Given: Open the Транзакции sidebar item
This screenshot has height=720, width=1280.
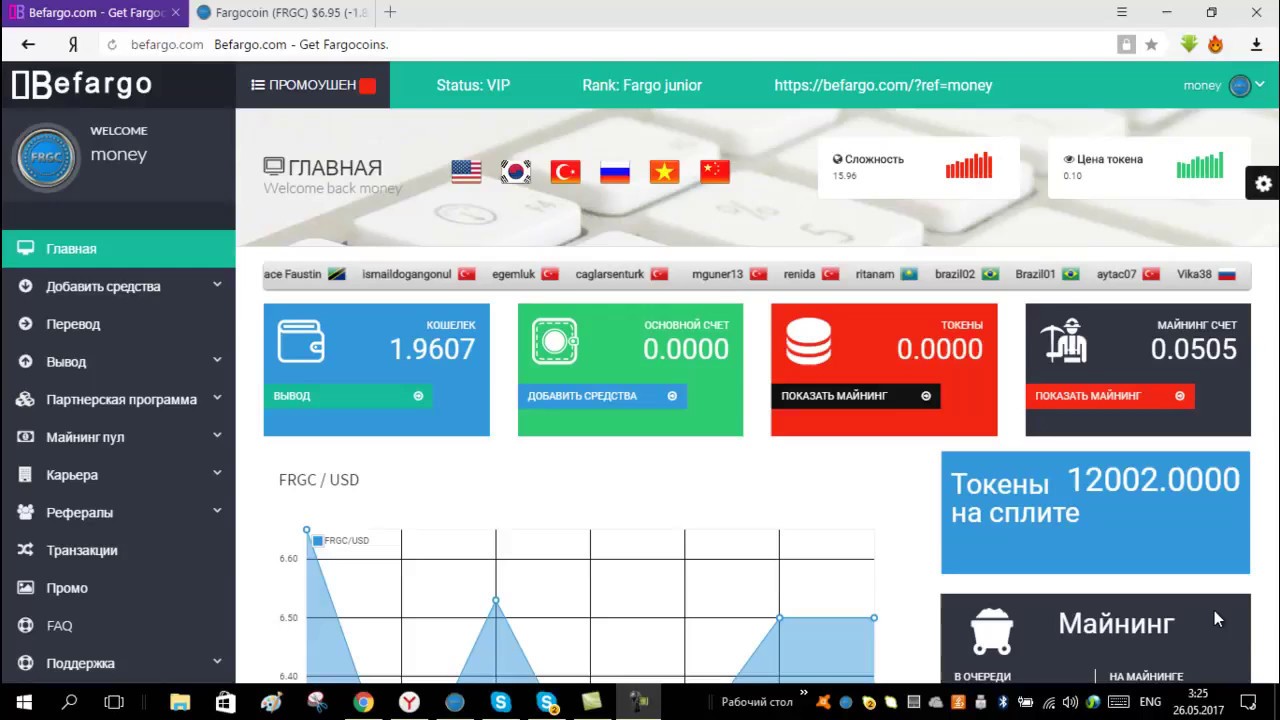Looking at the screenshot, I should [x=118, y=550].
